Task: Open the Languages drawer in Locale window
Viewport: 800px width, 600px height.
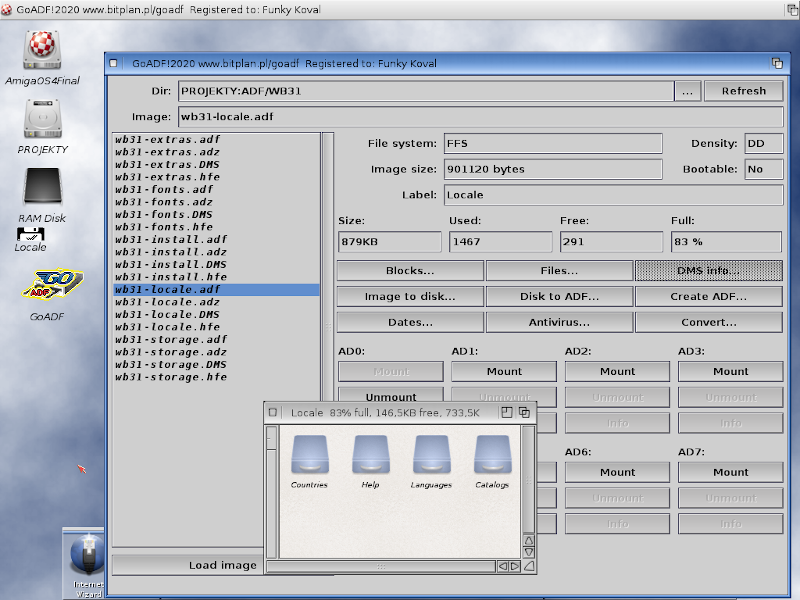Action: [431, 455]
